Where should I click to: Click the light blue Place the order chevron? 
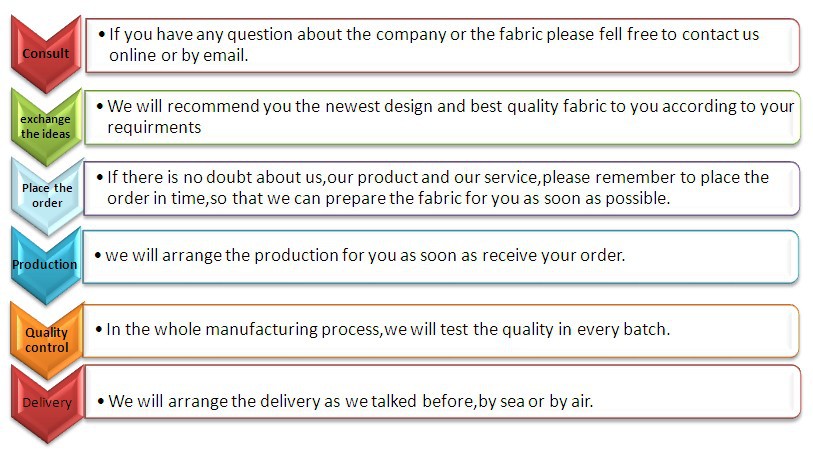(x=47, y=196)
